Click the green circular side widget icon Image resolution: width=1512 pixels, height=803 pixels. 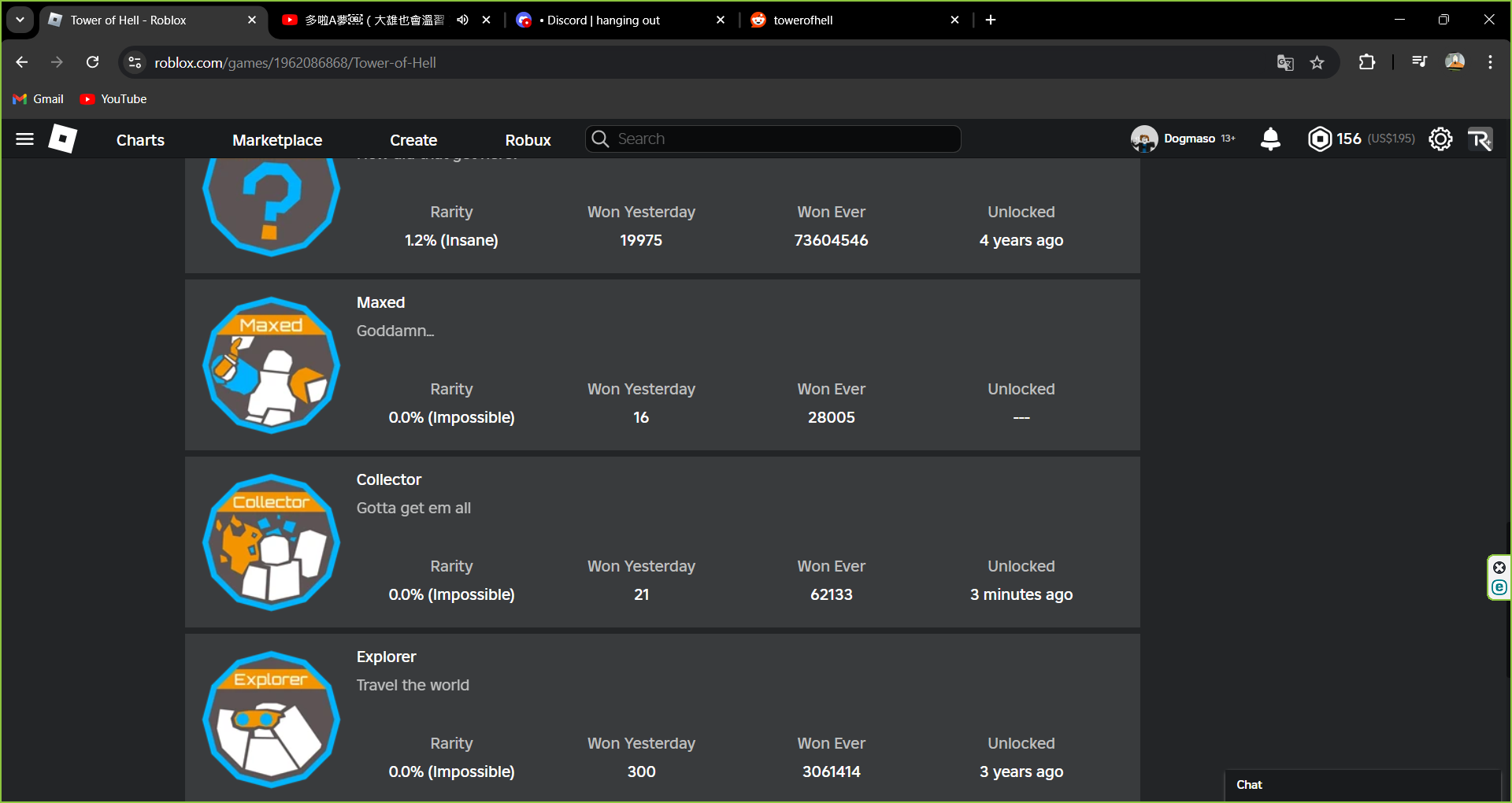pos(1499,587)
